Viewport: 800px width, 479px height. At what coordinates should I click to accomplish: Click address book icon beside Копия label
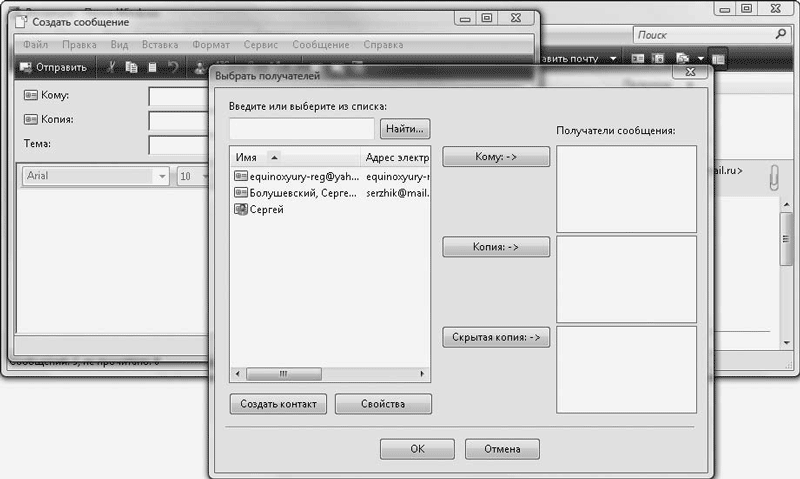(x=29, y=120)
